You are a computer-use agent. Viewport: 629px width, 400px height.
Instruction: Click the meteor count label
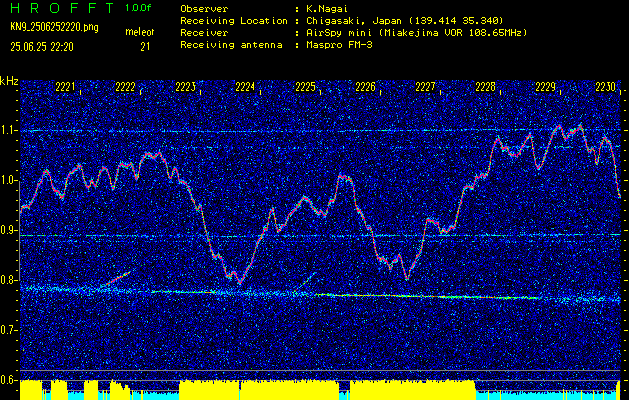pyautogui.click(x=140, y=32)
